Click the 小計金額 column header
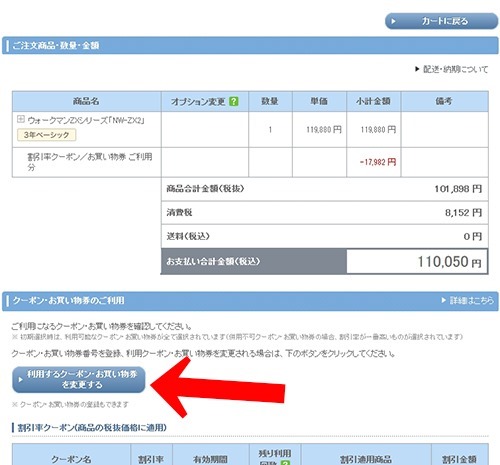 (x=373, y=101)
